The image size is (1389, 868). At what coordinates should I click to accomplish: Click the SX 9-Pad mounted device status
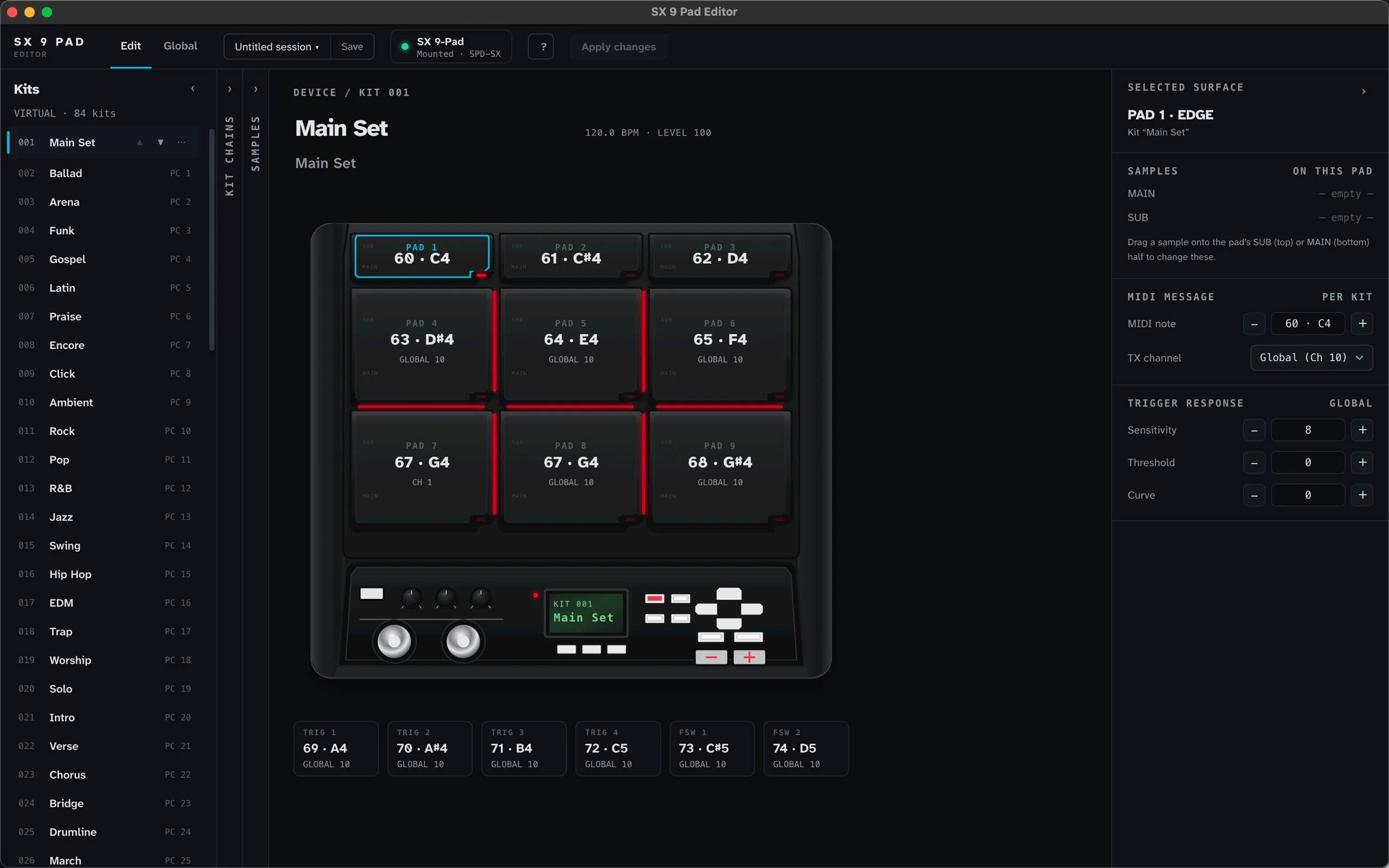click(x=451, y=47)
